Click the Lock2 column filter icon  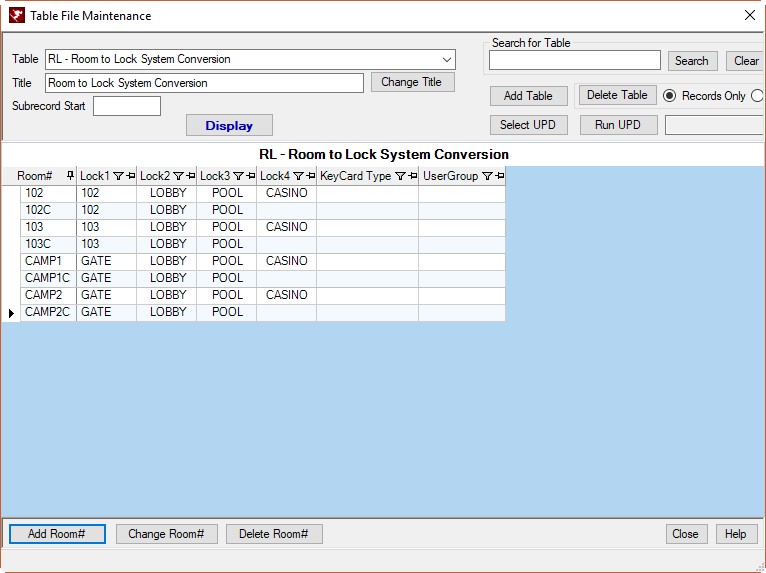pos(178,176)
